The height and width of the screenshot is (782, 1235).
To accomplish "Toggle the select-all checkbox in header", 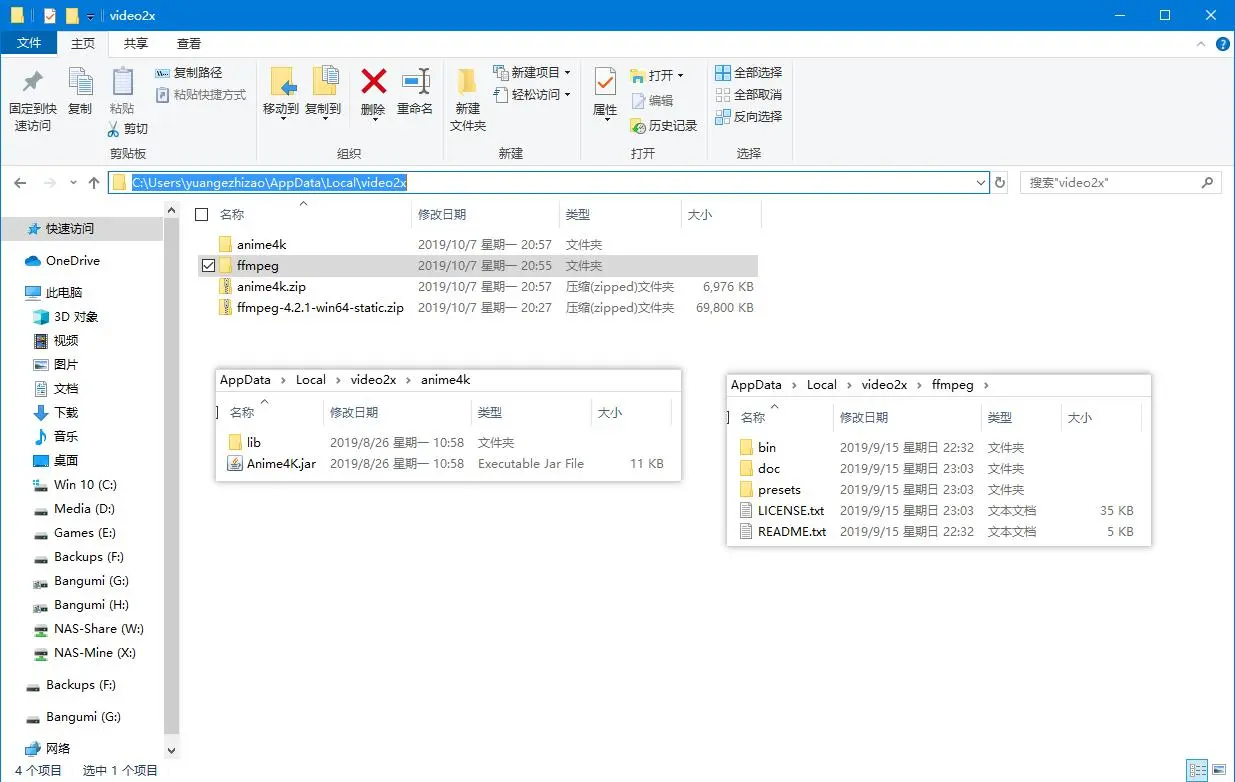I will [202, 215].
